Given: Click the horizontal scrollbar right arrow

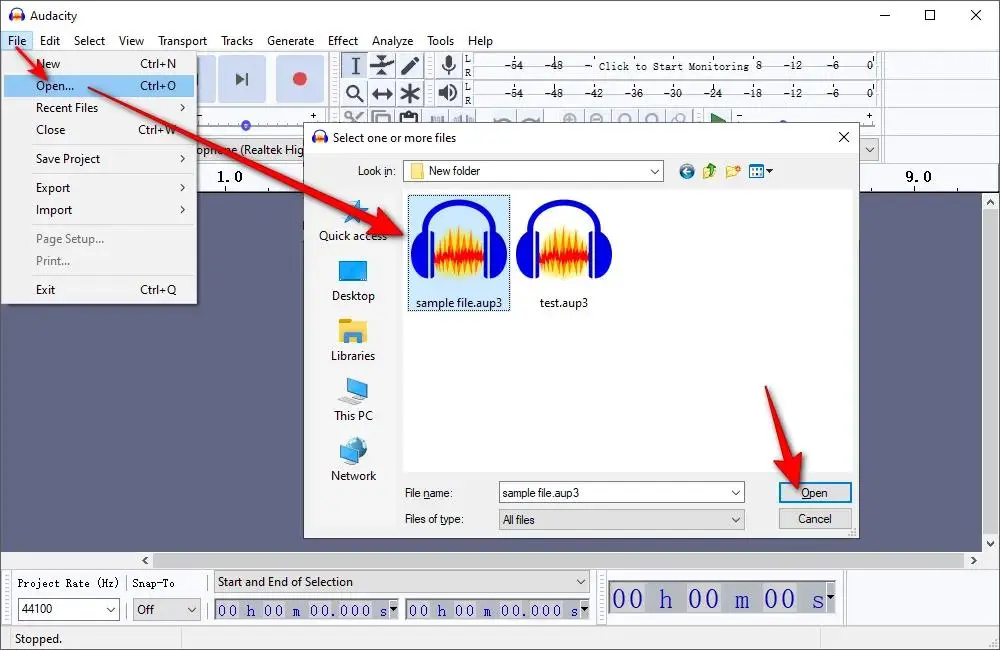Looking at the screenshot, I should pyautogui.click(x=973, y=560).
